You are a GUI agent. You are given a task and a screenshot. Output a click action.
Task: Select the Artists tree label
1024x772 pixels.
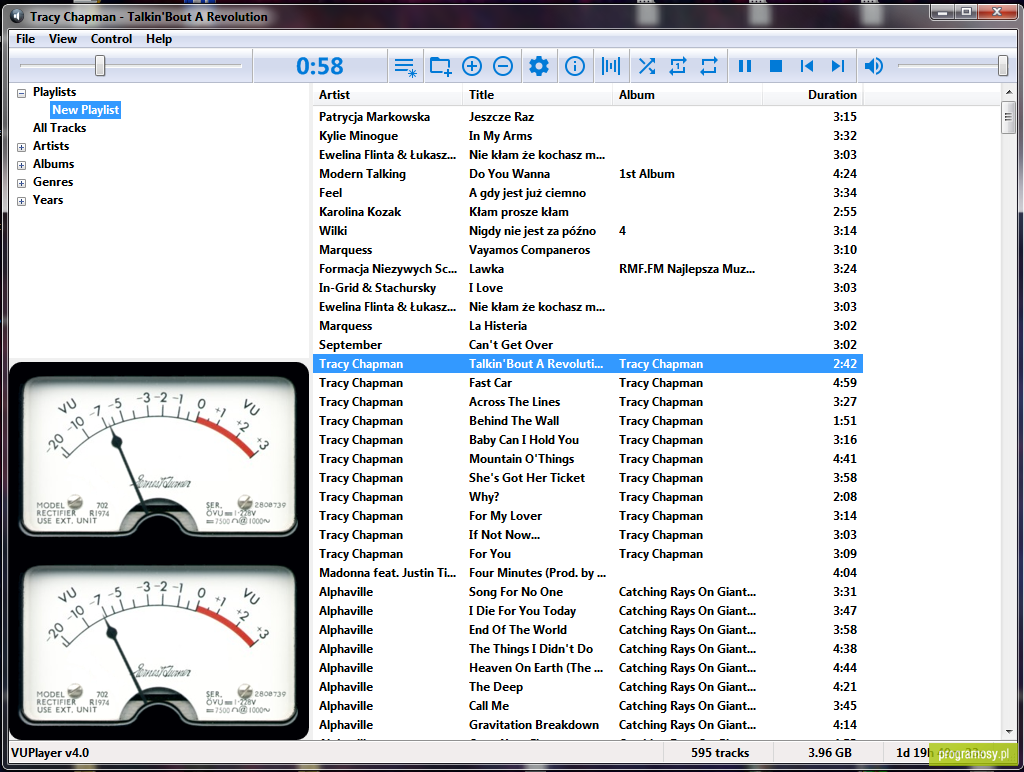coord(51,146)
